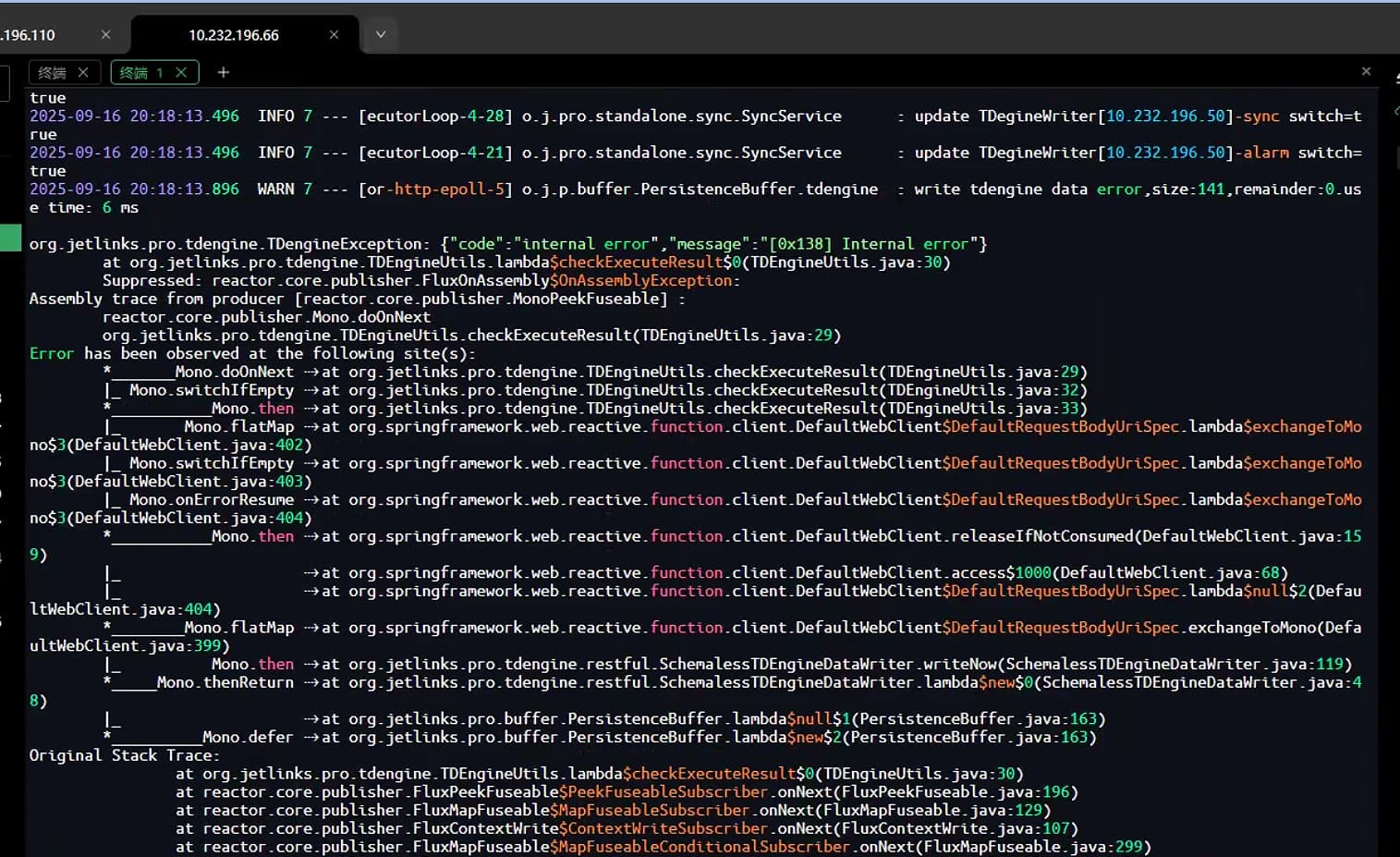Close the terminal panel at far right
This screenshot has width=1400, height=857.
(x=1366, y=71)
